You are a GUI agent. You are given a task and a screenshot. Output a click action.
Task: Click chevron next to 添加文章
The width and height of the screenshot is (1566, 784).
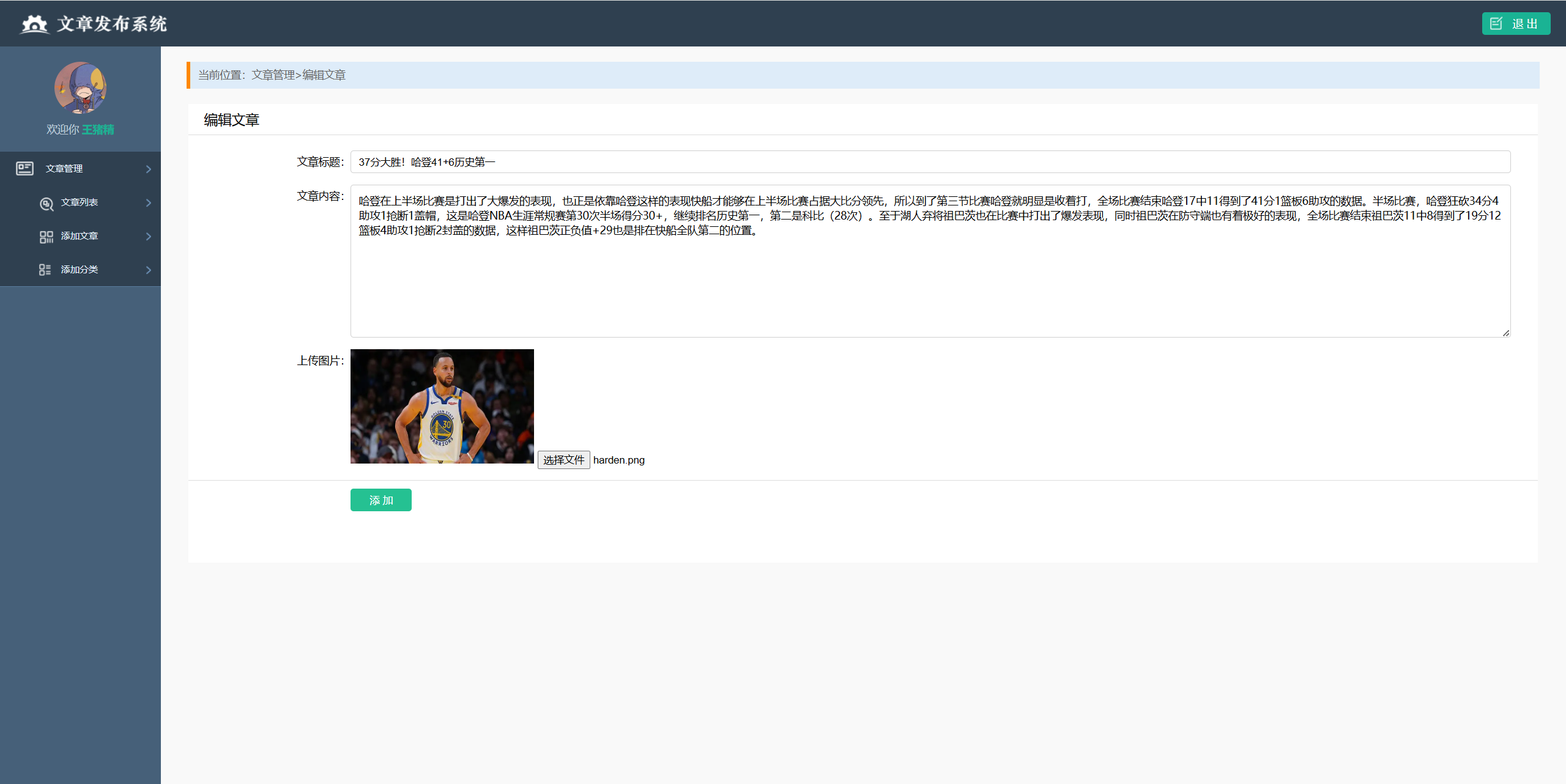point(148,236)
